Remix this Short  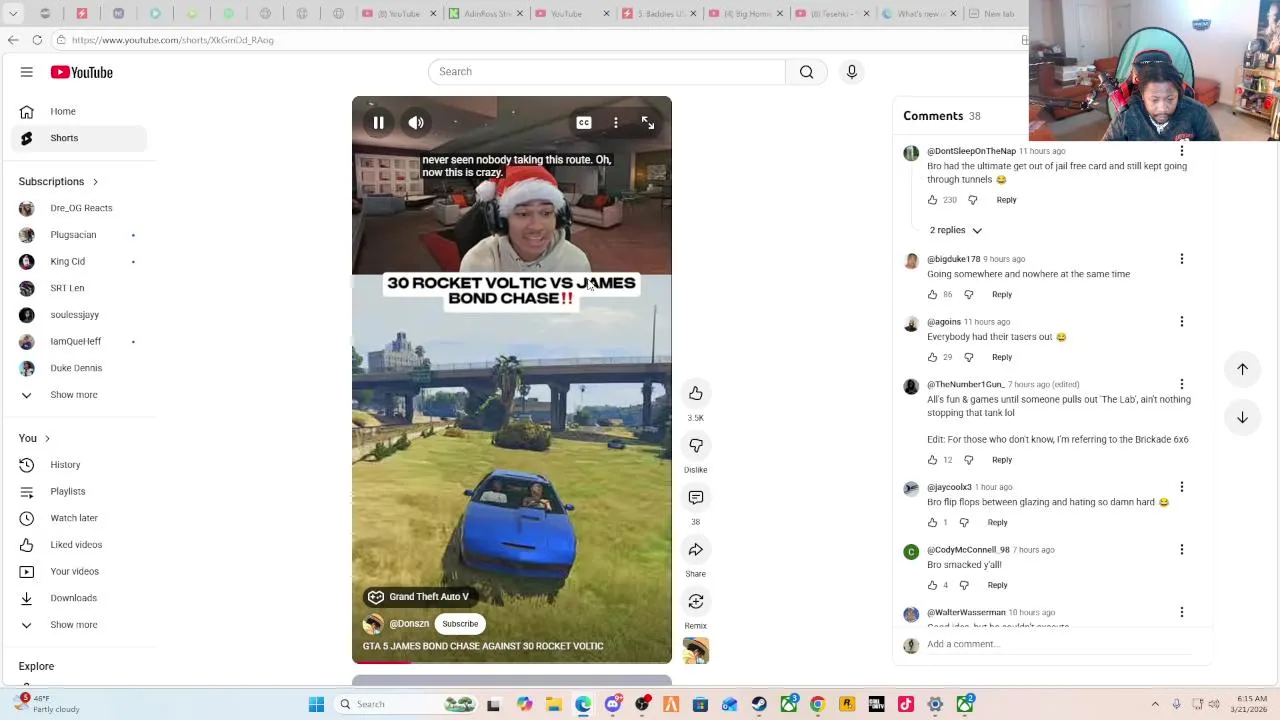coord(696,601)
